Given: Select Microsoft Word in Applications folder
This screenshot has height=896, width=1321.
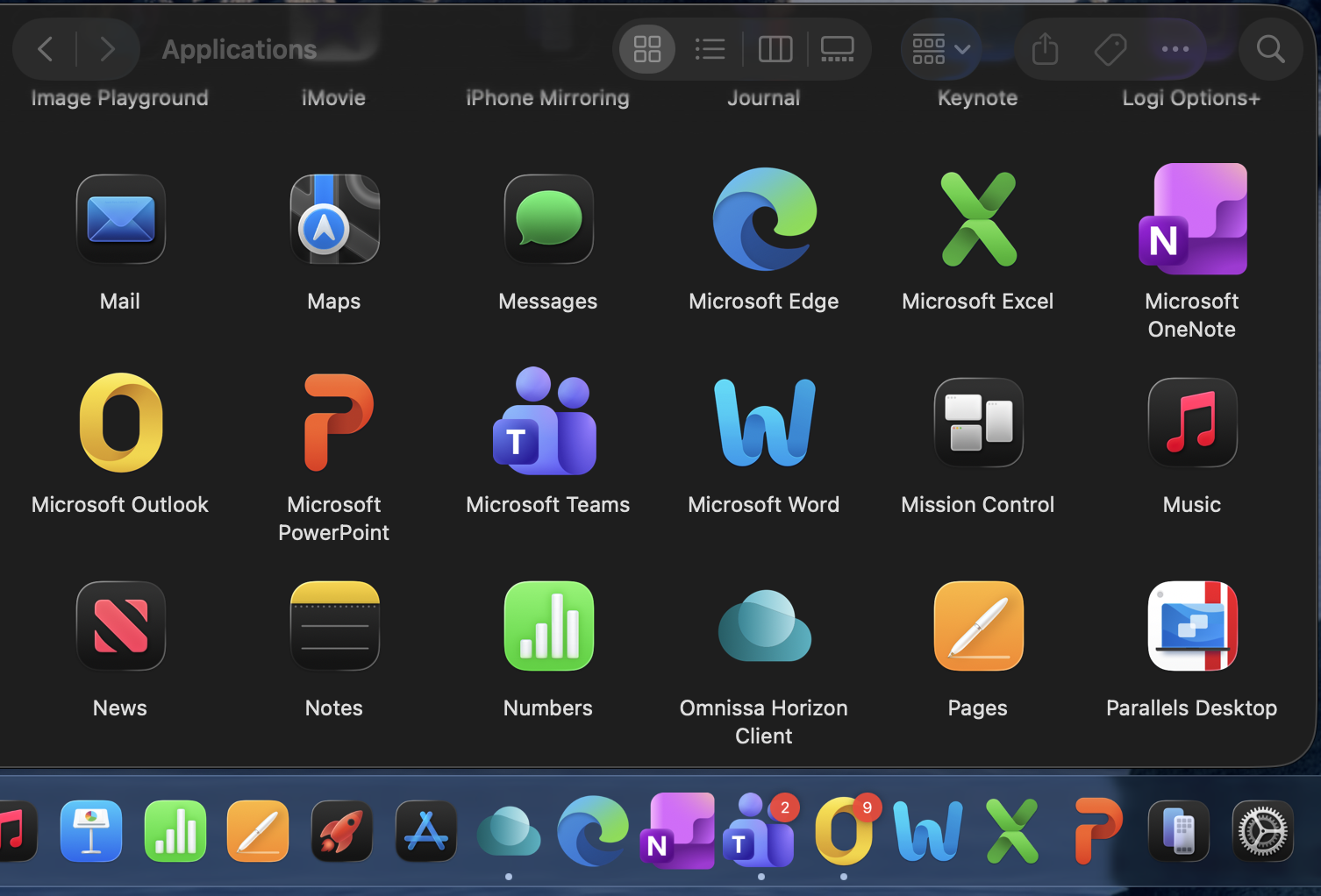Looking at the screenshot, I should coord(764,423).
